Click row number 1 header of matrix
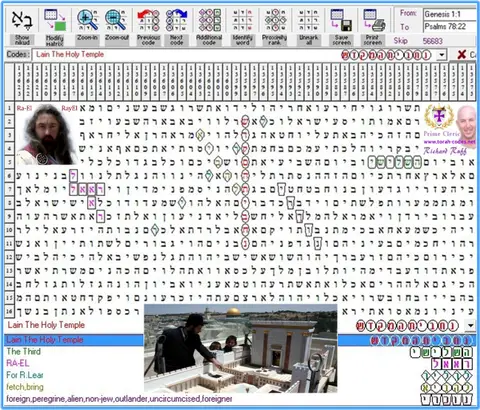Screen dimensions: 480x410 [x=9, y=108]
